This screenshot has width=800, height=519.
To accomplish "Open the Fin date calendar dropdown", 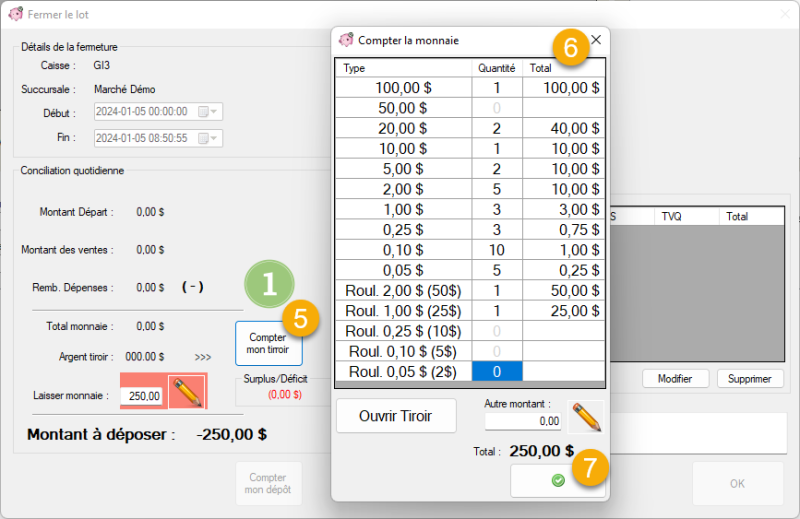I will point(208,138).
